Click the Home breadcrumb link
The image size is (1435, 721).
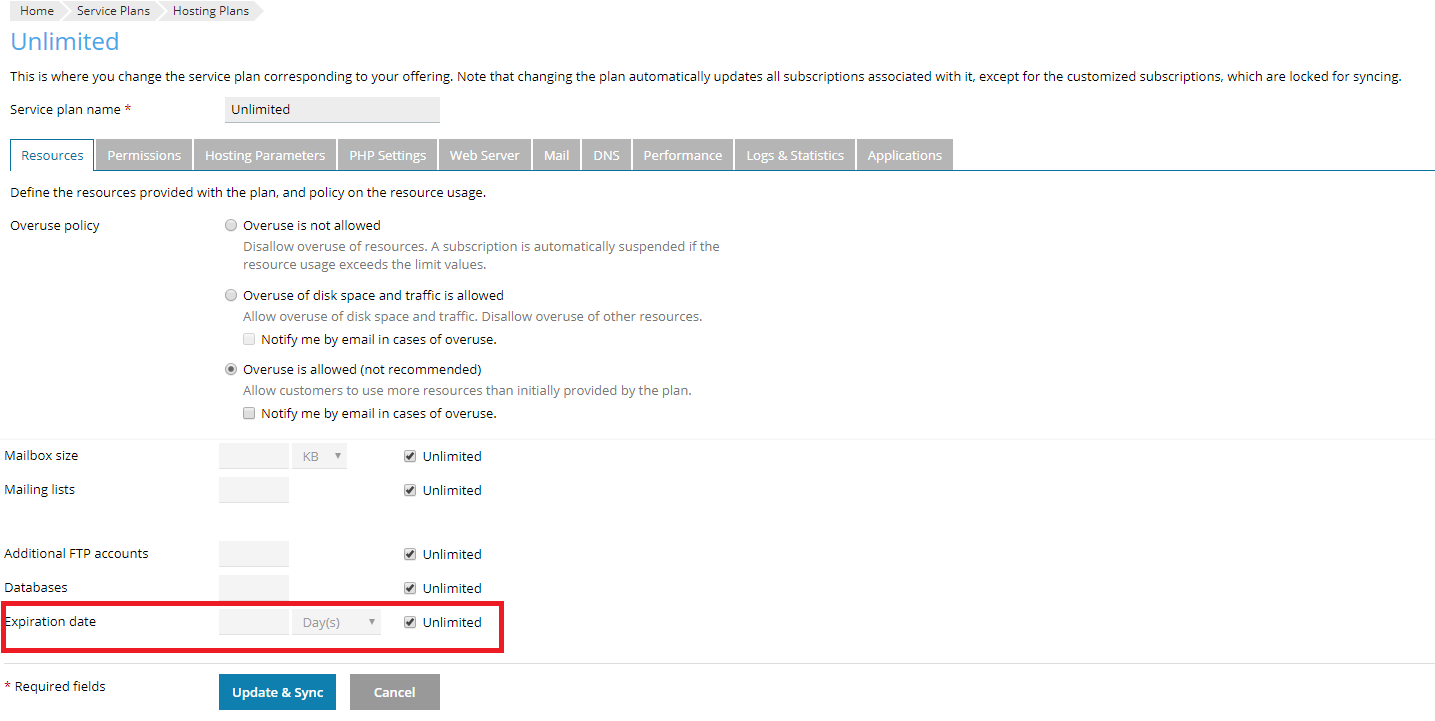[37, 11]
